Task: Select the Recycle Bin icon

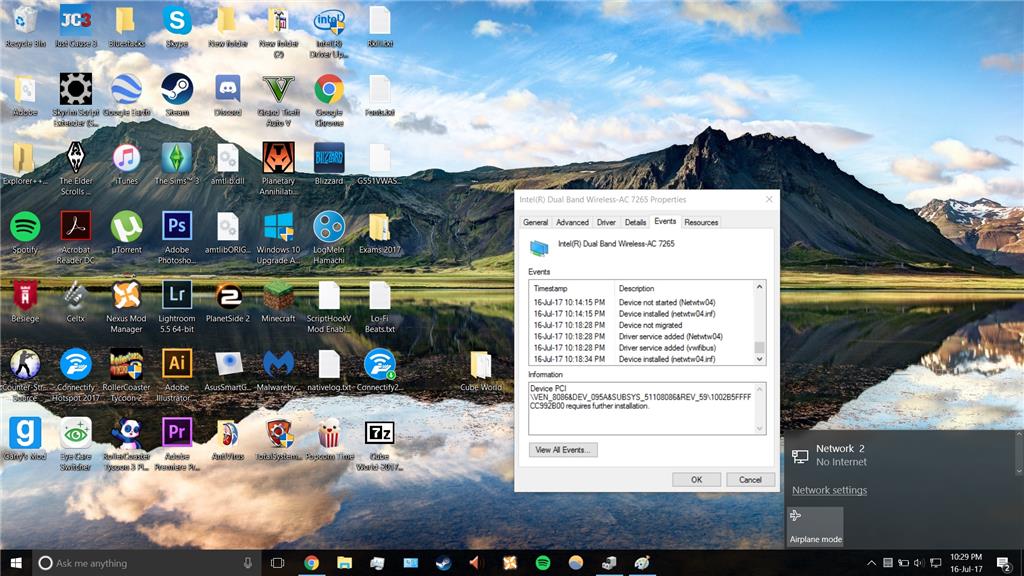Action: click(x=25, y=26)
